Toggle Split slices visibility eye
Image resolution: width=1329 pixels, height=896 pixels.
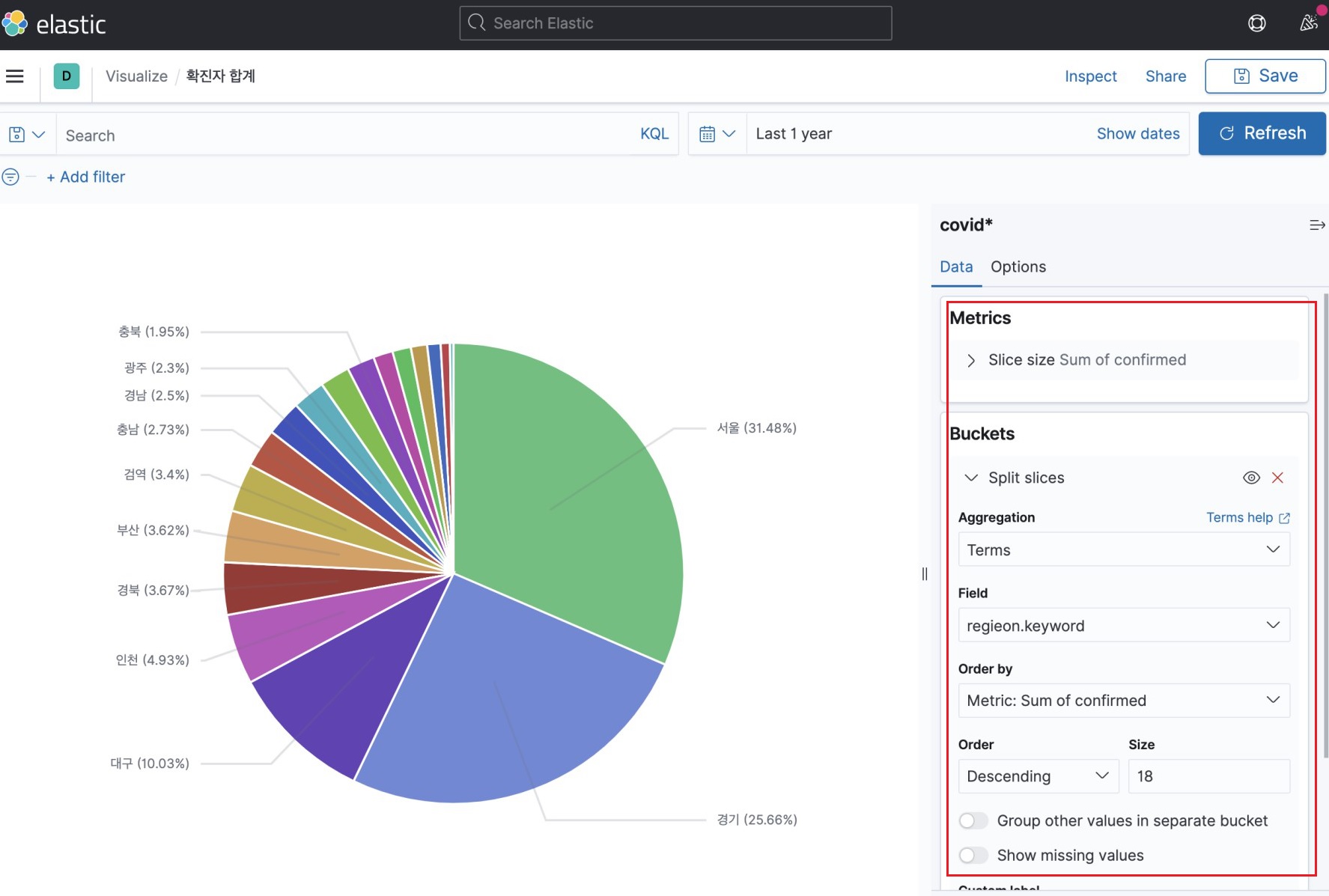click(1251, 478)
